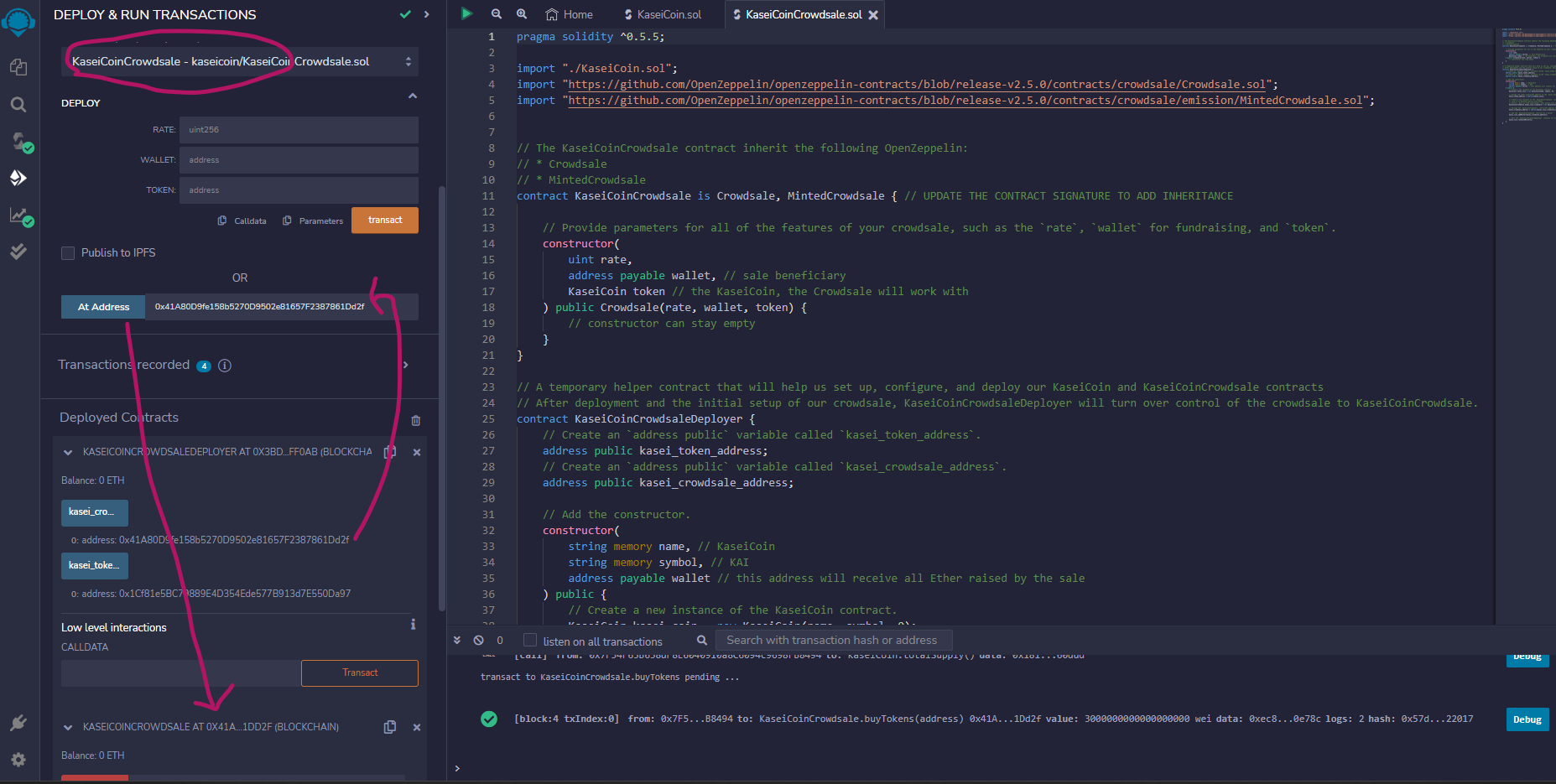This screenshot has width=1556, height=784.
Task: Open Deploy & run transactions sidebar icon
Action: point(18,178)
